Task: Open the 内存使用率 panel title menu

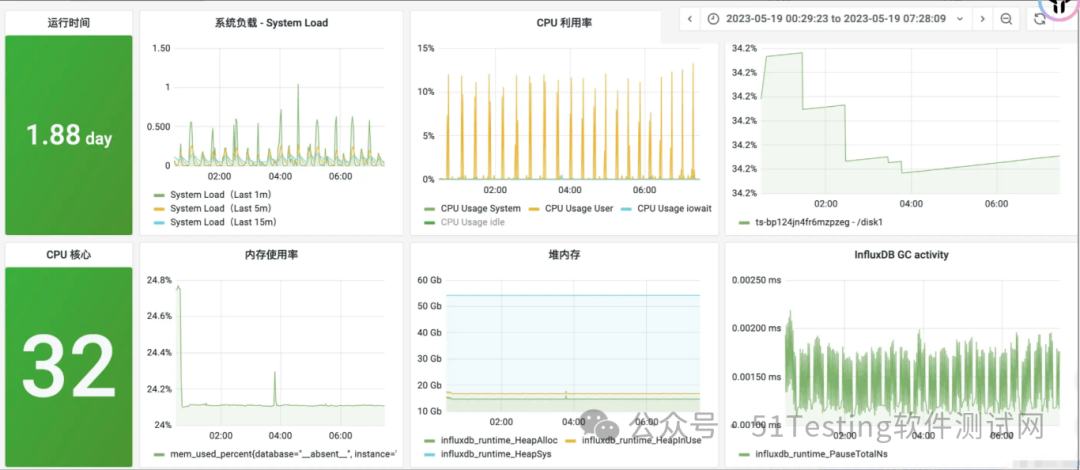Action: pos(271,254)
